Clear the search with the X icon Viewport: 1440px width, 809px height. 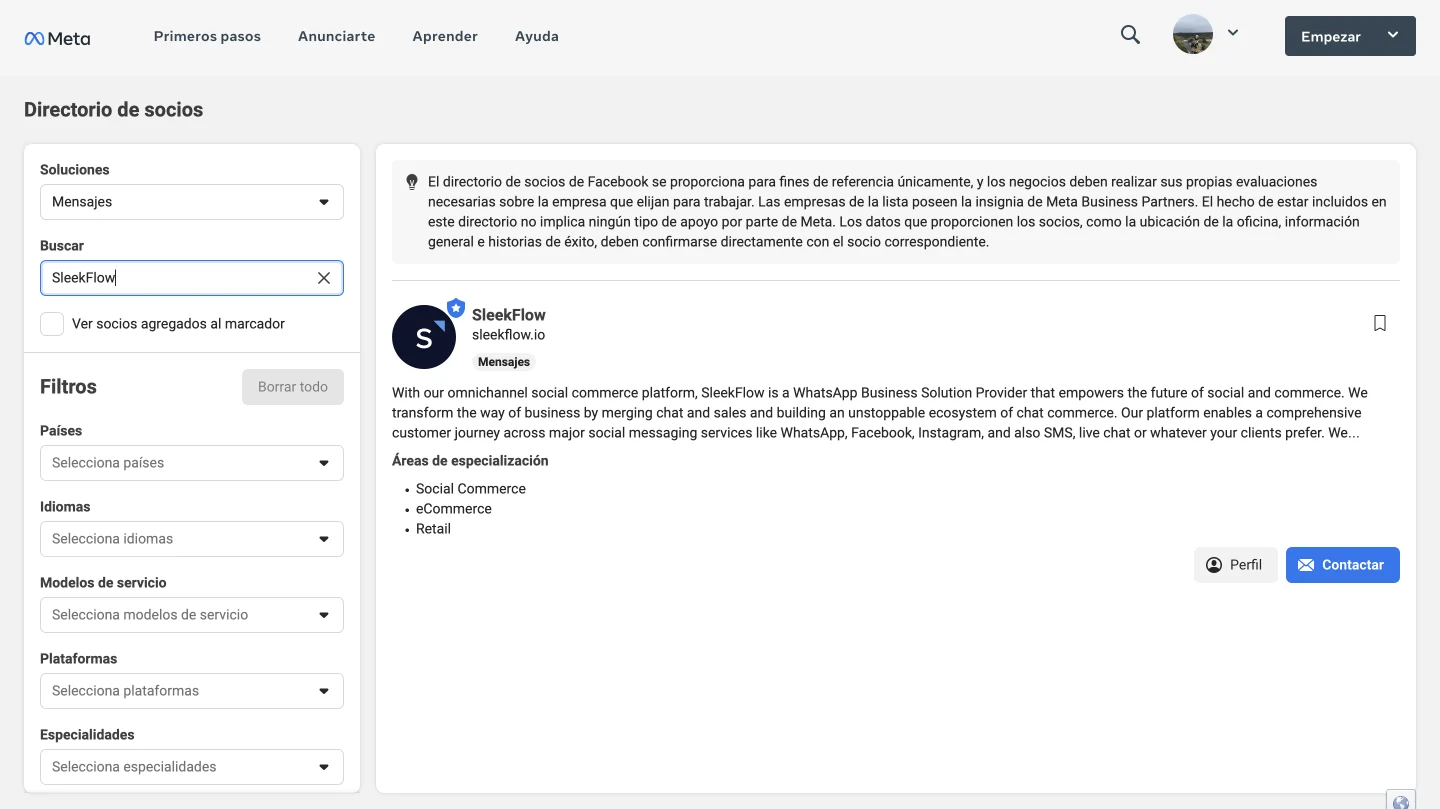(x=323, y=277)
